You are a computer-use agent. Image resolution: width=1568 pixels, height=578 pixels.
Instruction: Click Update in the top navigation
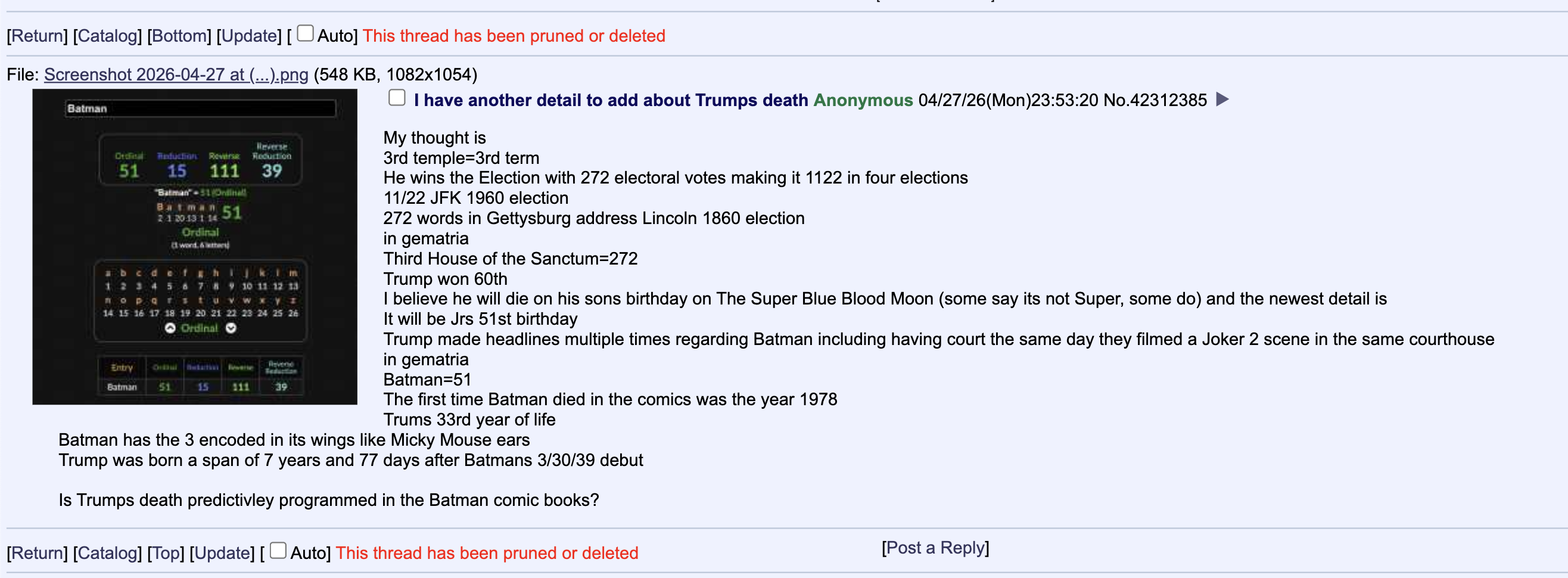tap(249, 36)
